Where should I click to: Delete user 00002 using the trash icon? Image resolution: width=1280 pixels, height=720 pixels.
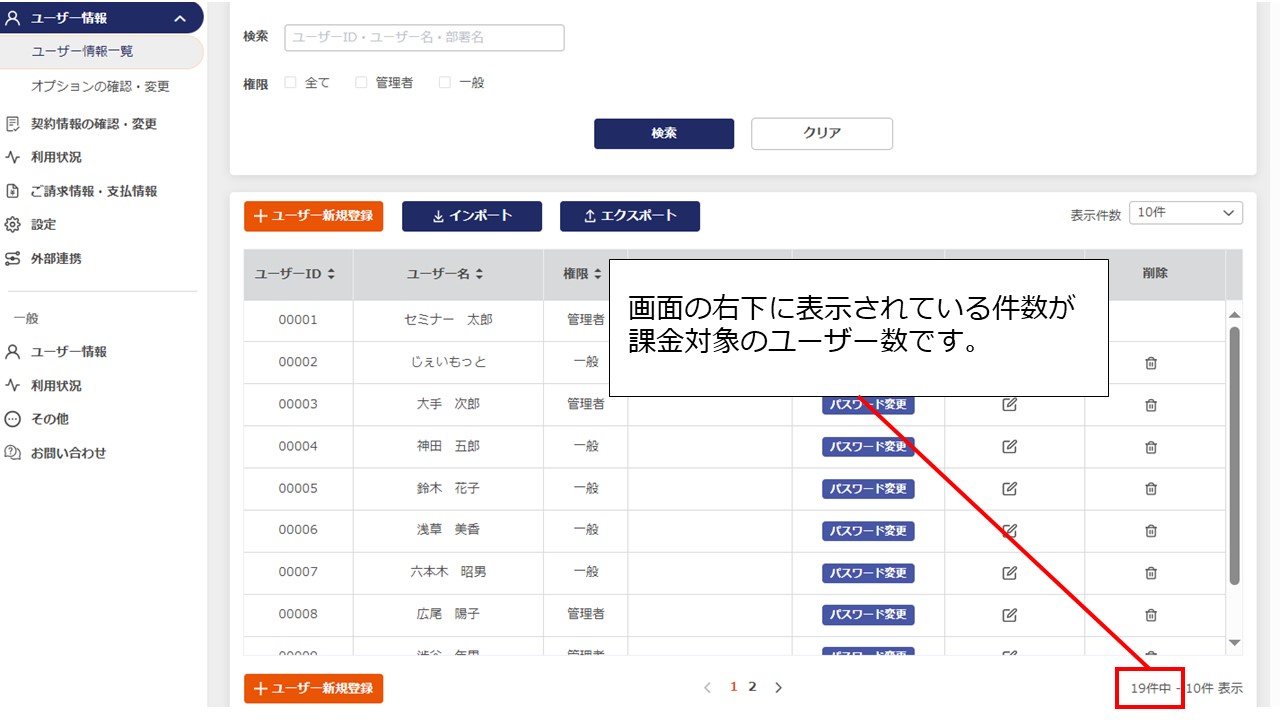point(1150,362)
